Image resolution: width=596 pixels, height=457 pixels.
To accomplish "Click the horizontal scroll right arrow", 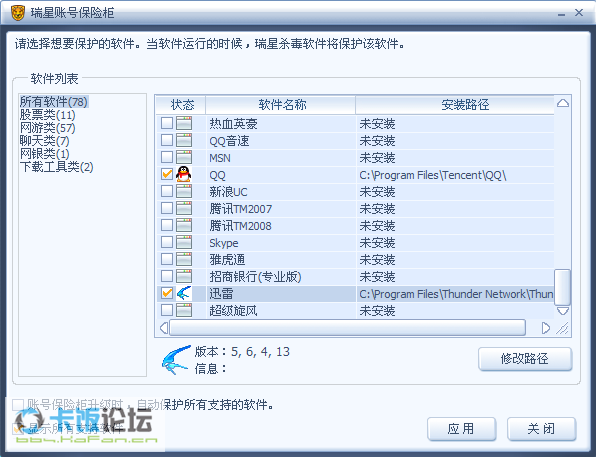I will click(x=545, y=328).
